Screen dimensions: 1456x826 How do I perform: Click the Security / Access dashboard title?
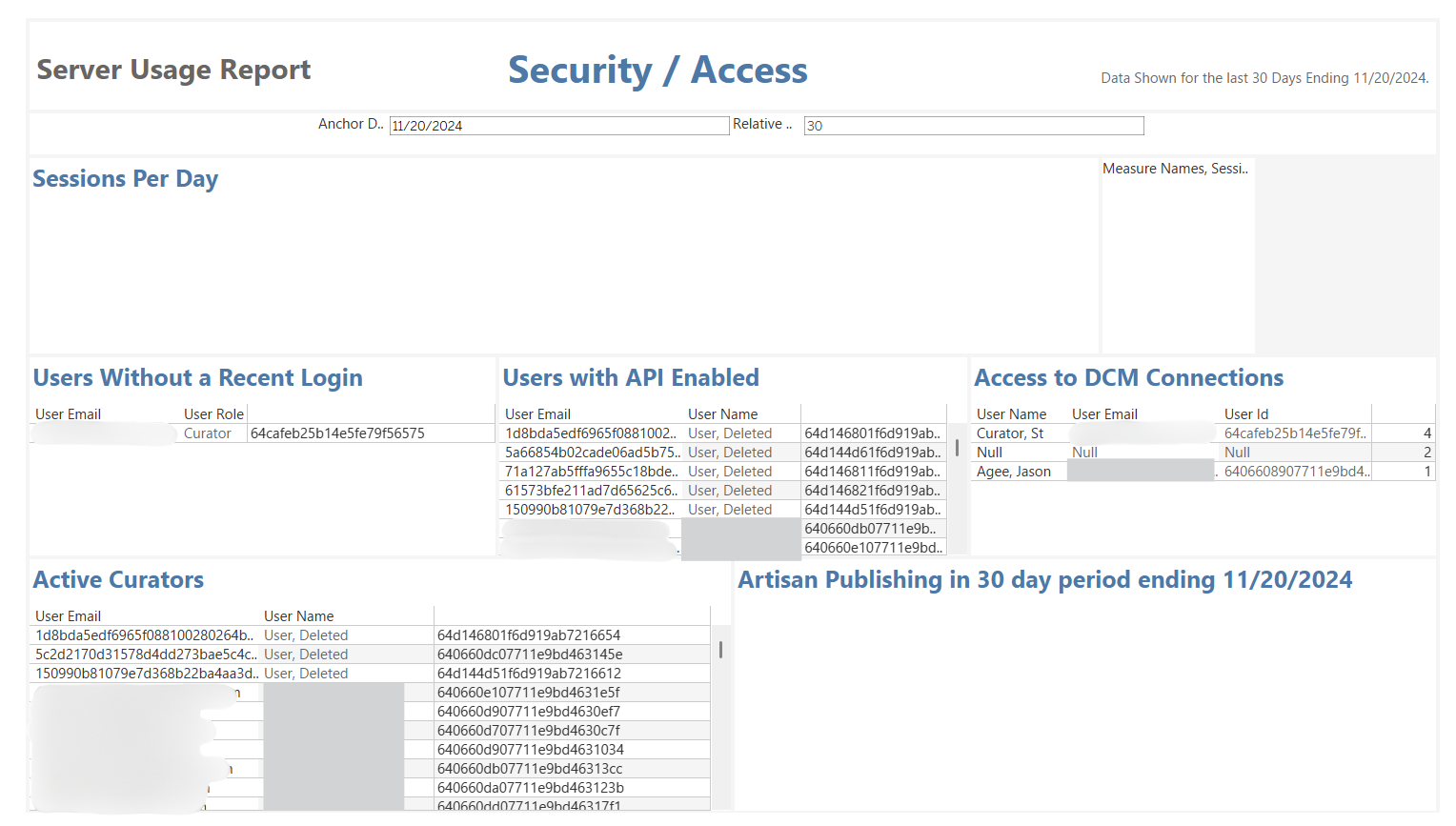click(x=658, y=69)
